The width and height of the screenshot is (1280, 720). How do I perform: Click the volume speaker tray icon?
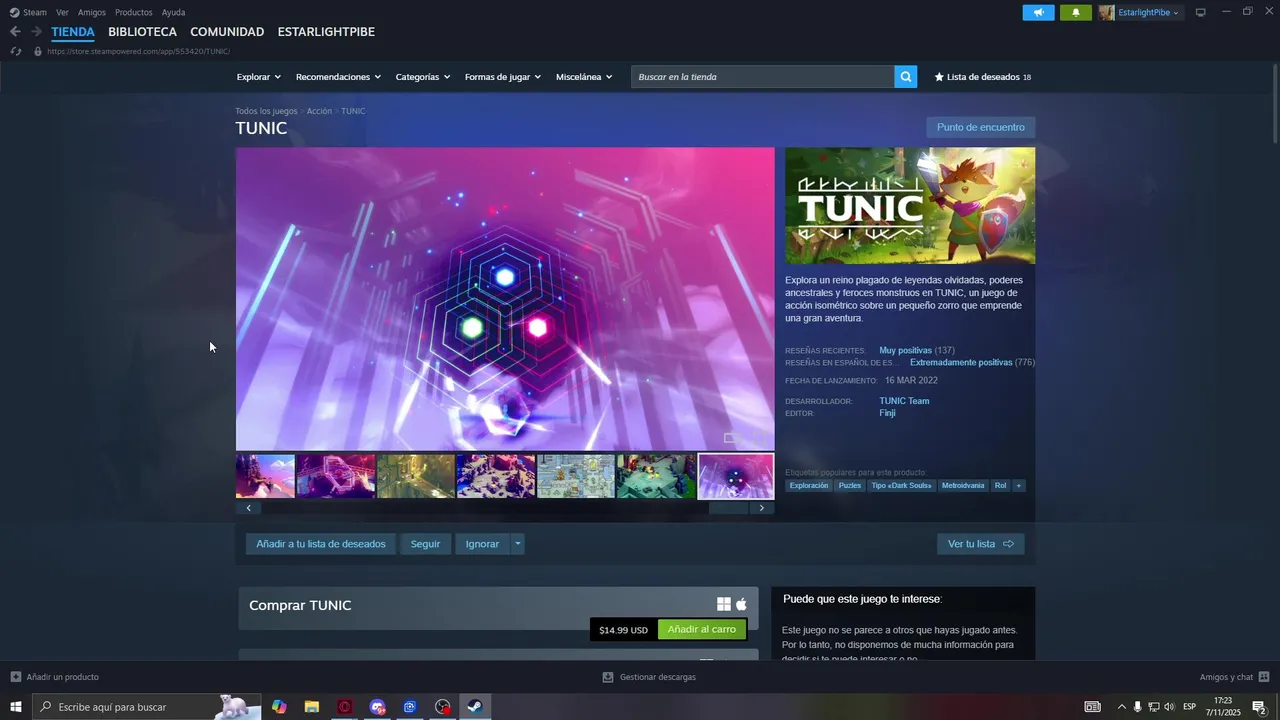[1169, 707]
